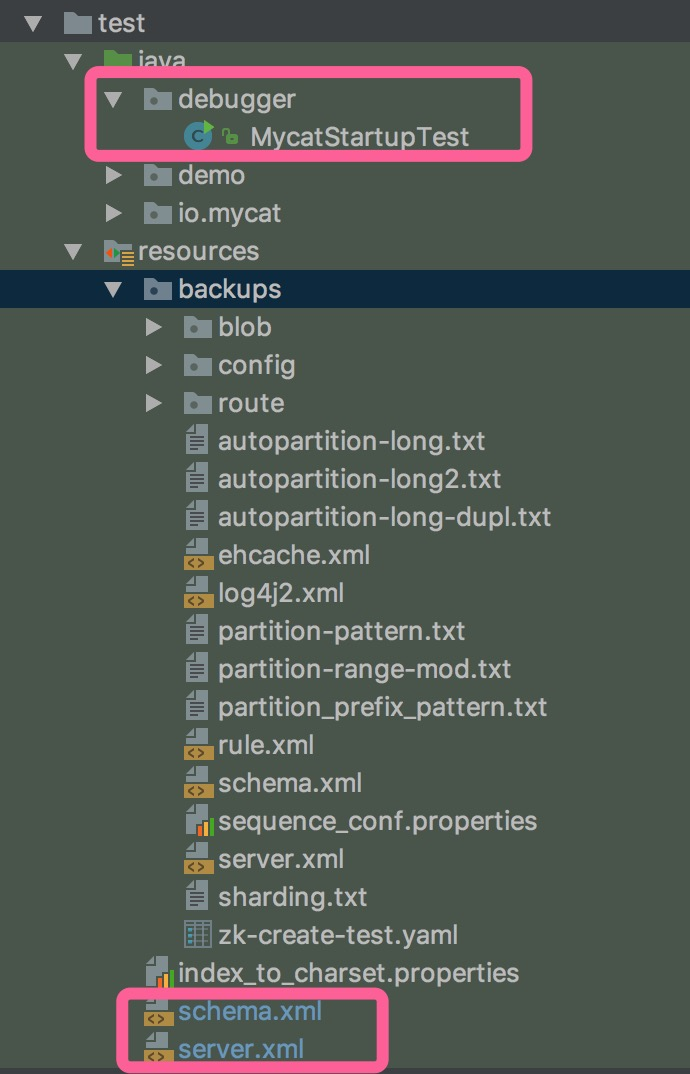Viewport: 690px width, 1074px height.
Task: Click the MycatStartupTest class run icon
Action: pyautogui.click(x=199, y=137)
